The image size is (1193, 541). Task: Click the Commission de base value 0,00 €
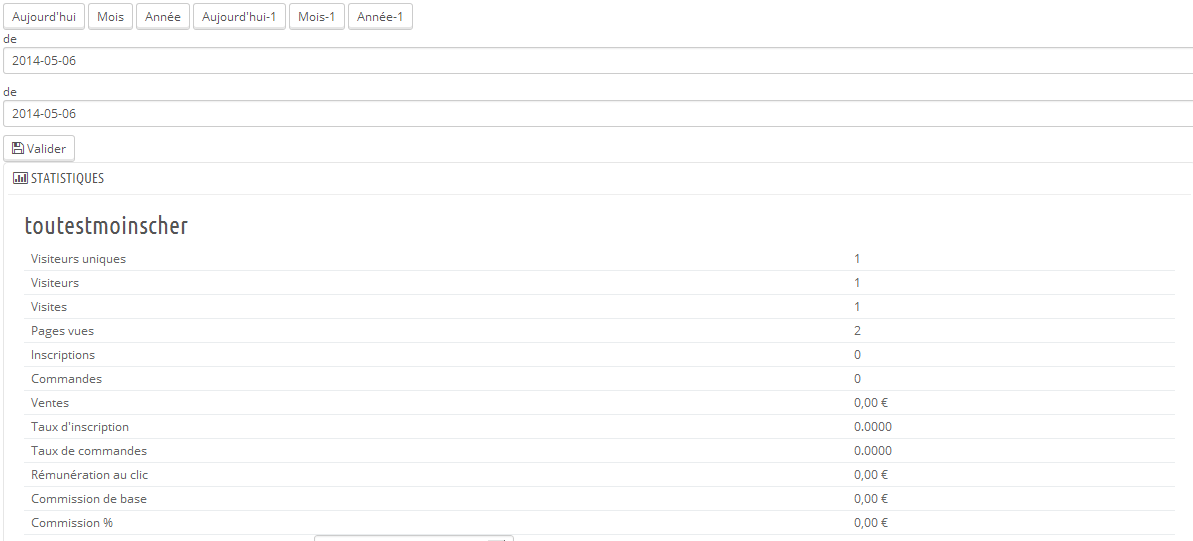click(x=871, y=499)
